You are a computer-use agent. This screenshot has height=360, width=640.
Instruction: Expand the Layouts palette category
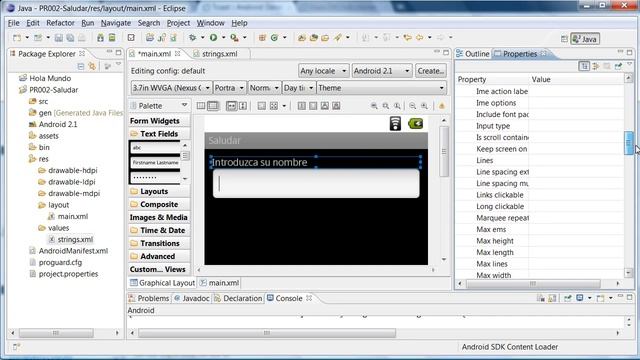click(x=159, y=191)
